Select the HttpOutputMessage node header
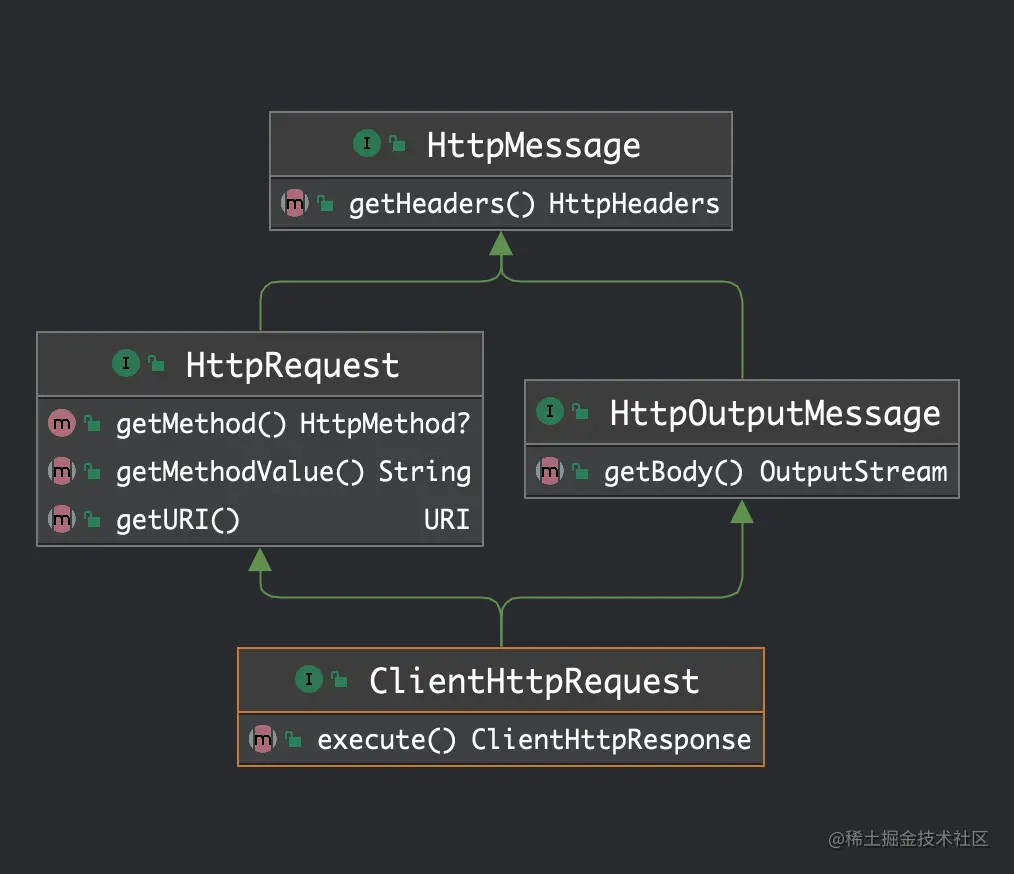Image resolution: width=1014 pixels, height=874 pixels. pyautogui.click(x=775, y=412)
